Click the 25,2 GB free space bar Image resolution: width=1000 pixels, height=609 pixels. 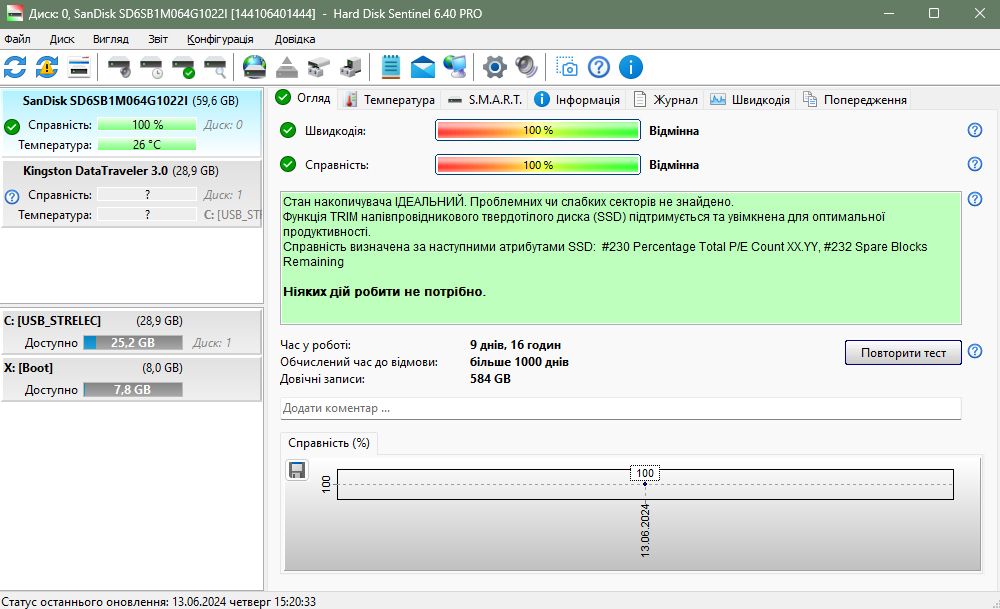click(133, 342)
